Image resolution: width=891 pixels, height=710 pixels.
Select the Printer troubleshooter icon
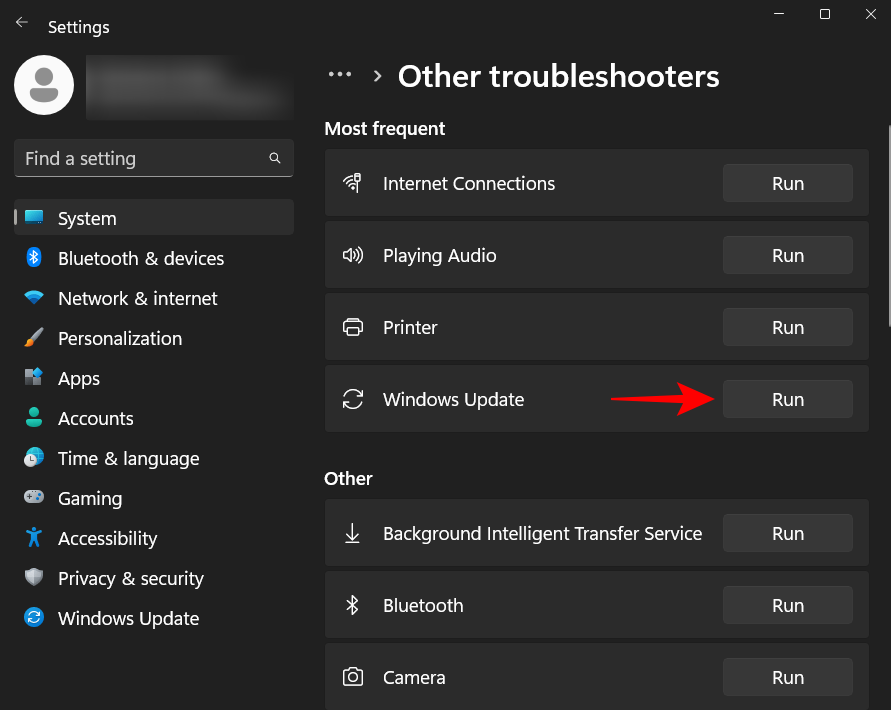352,327
